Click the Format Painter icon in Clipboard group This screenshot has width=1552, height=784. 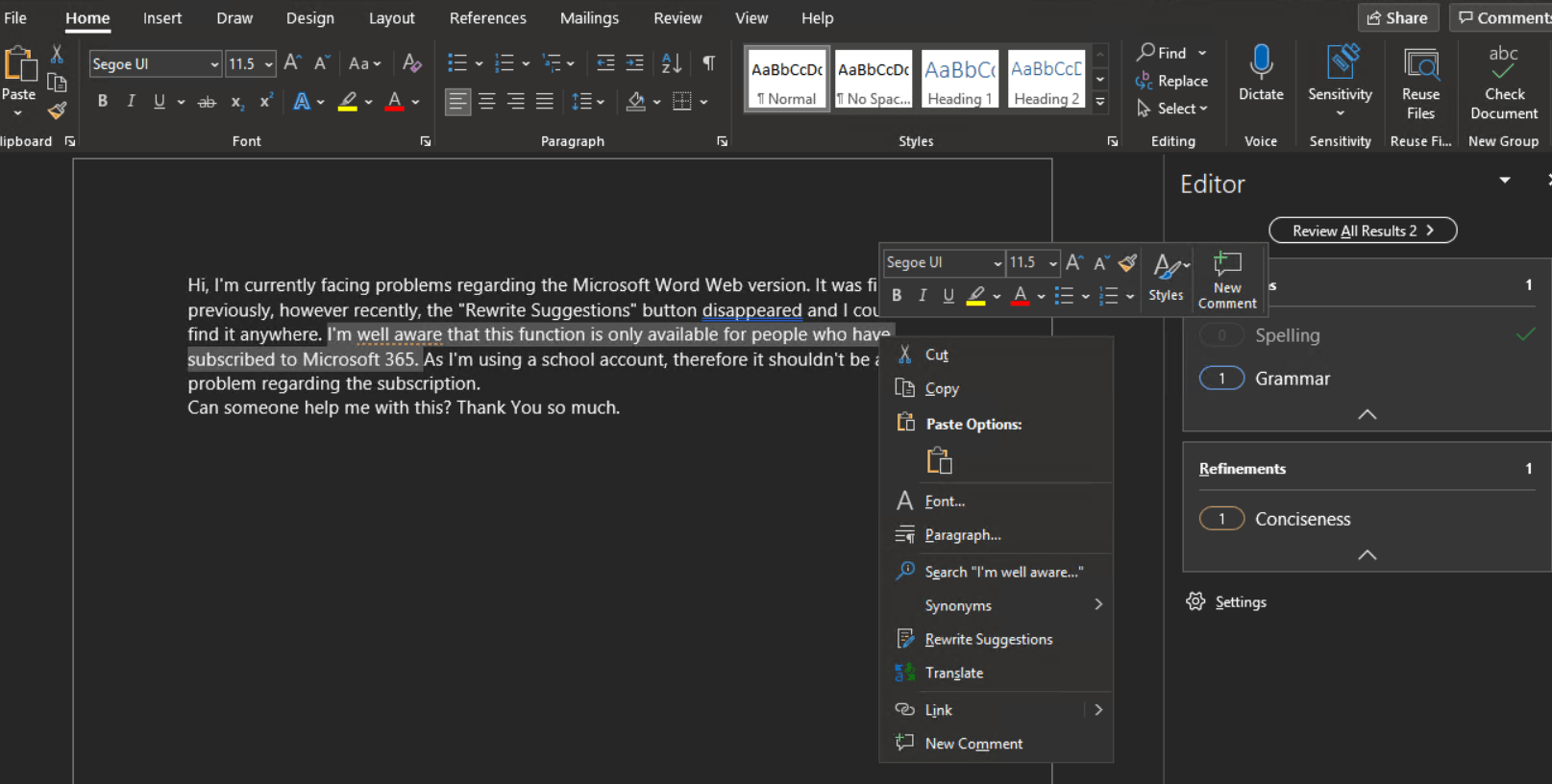58,110
